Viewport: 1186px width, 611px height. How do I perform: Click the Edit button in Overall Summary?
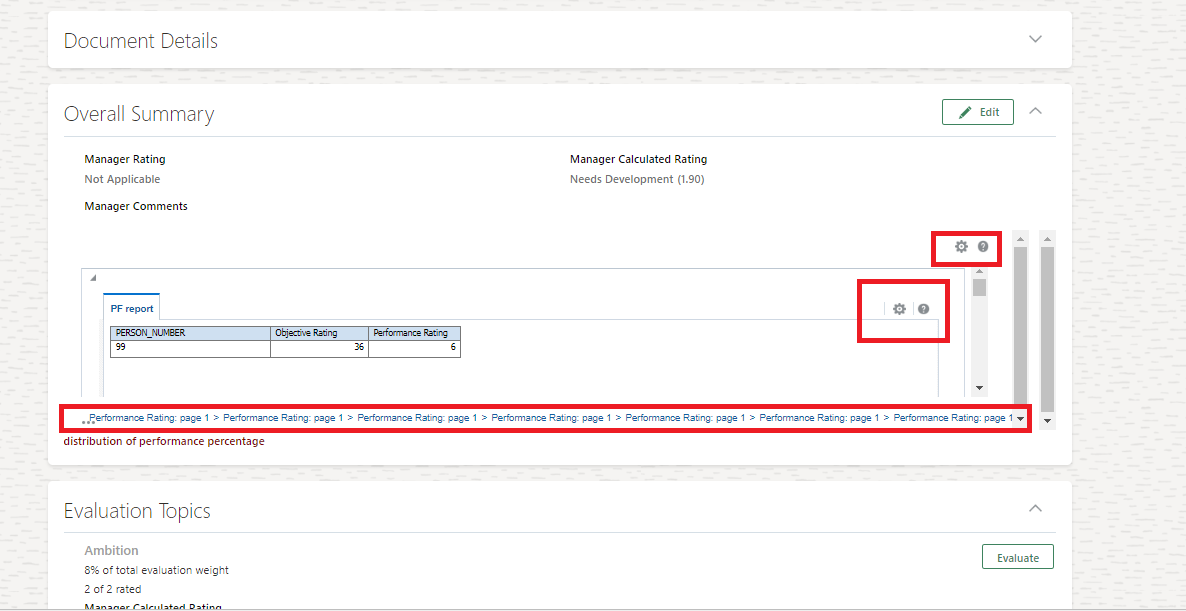pos(977,111)
